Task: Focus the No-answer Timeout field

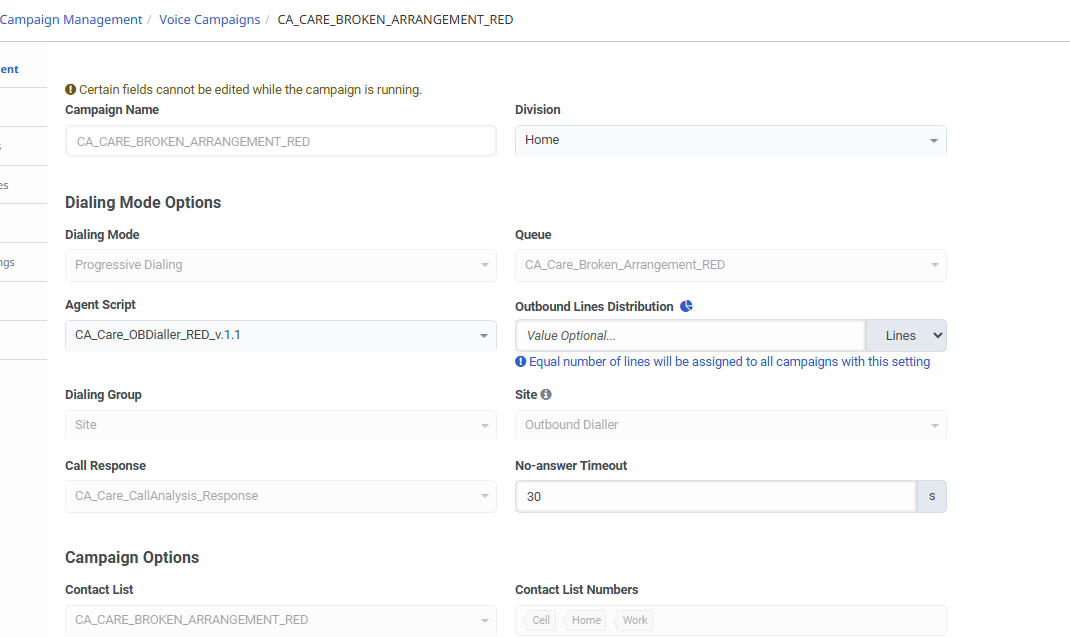Action: (x=715, y=496)
